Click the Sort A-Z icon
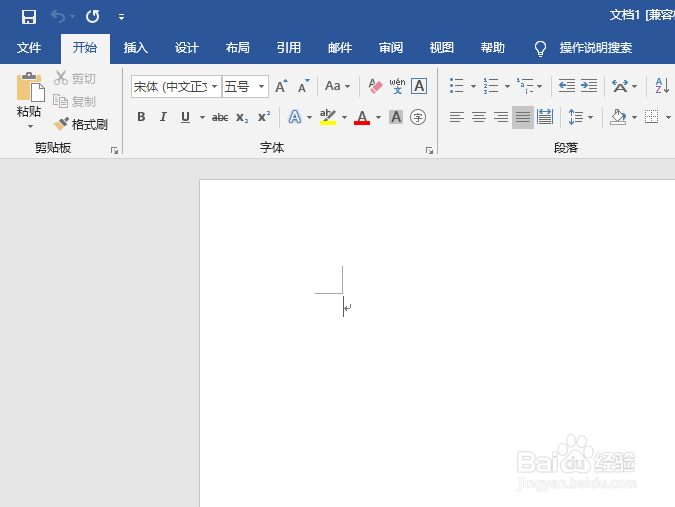This screenshot has height=507, width=675. point(662,86)
